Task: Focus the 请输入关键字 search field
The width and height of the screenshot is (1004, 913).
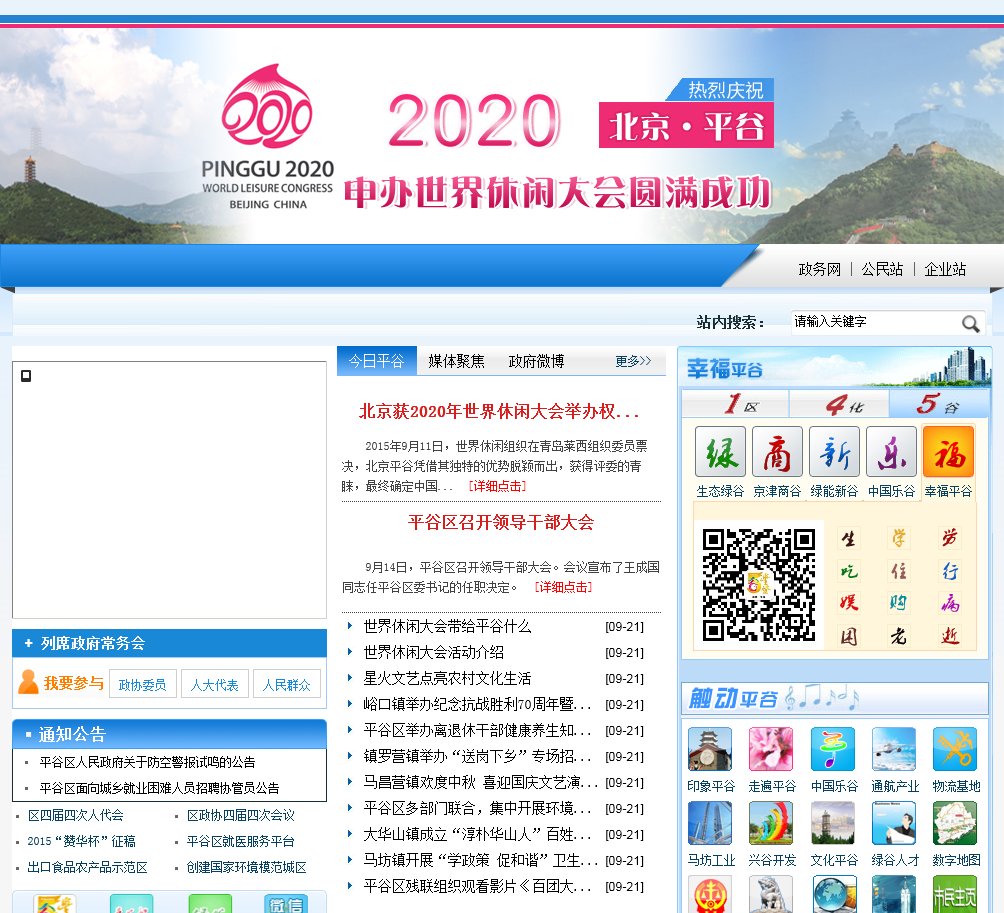Action: (876, 322)
